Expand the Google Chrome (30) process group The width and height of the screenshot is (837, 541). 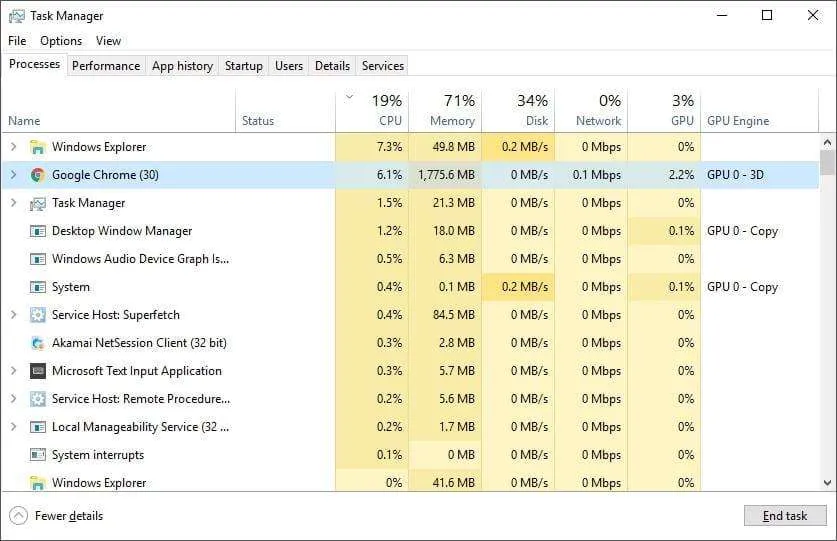[x=14, y=175]
